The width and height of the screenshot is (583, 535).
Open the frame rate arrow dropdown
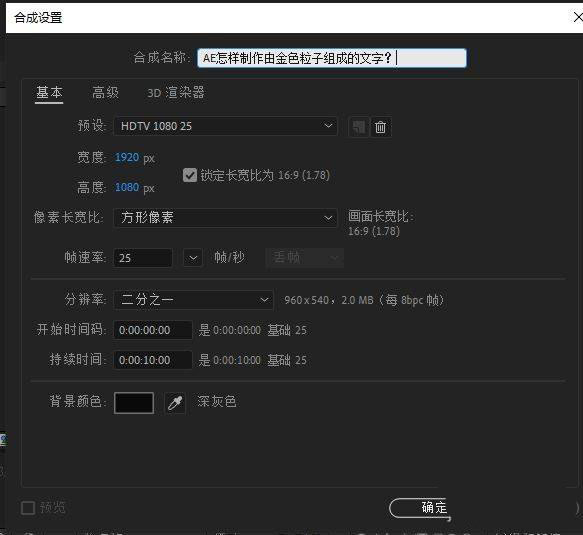(x=193, y=258)
